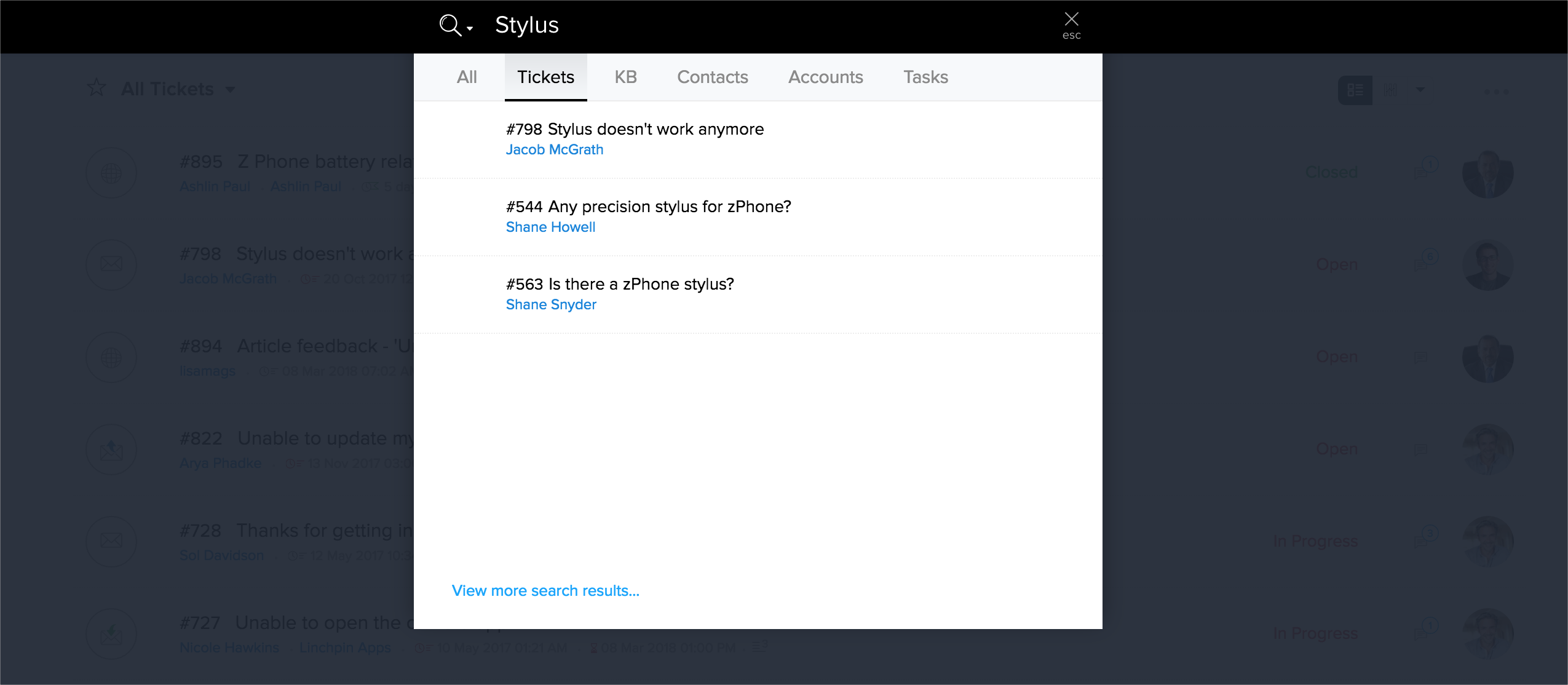Image resolution: width=1568 pixels, height=685 pixels.
Task: Open the search scope dropdown arrow
Action: (x=470, y=28)
